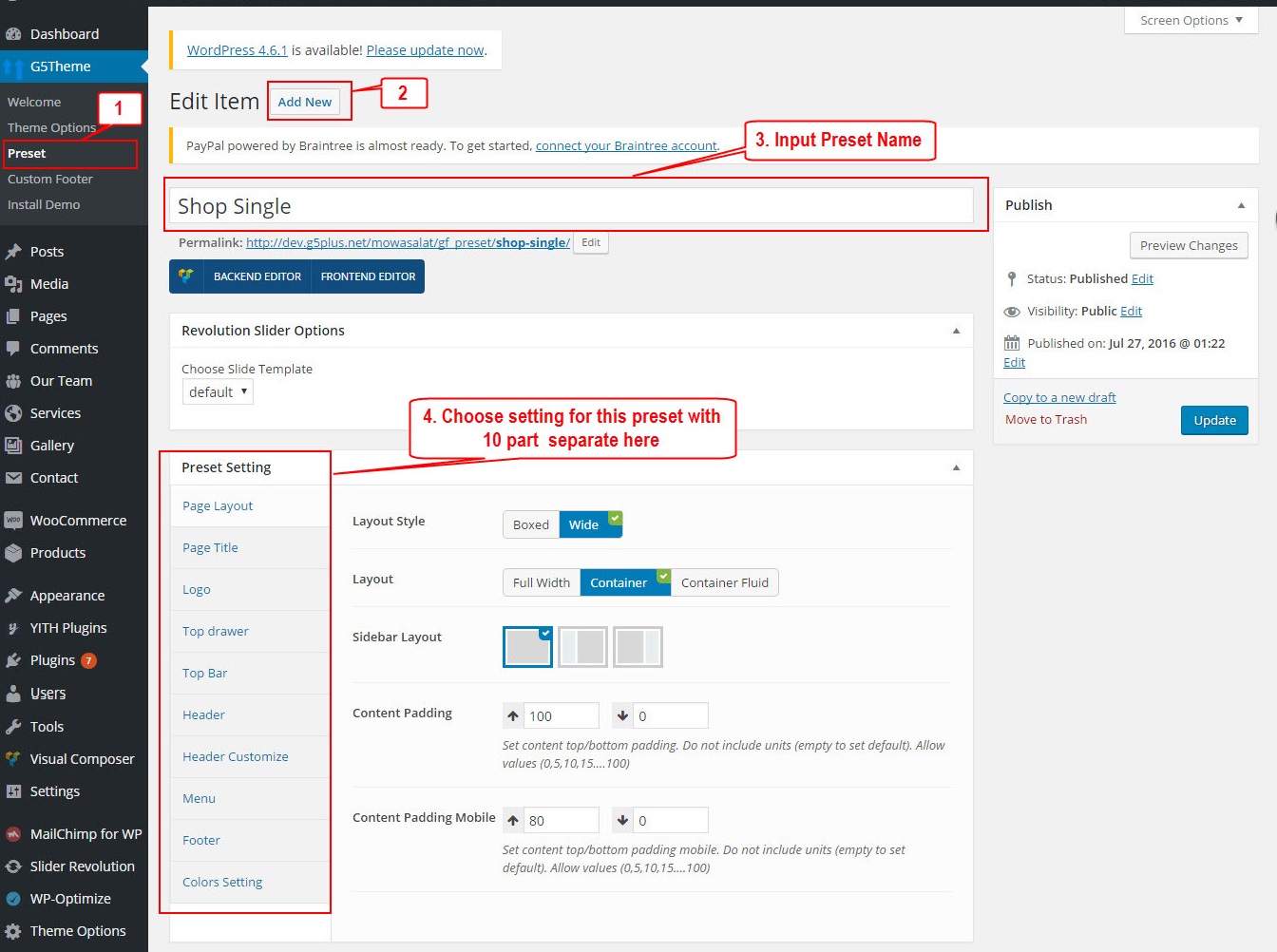Select the right sidebar layout thumbnail
Viewport: 1277px width, 952px height.
click(638, 647)
